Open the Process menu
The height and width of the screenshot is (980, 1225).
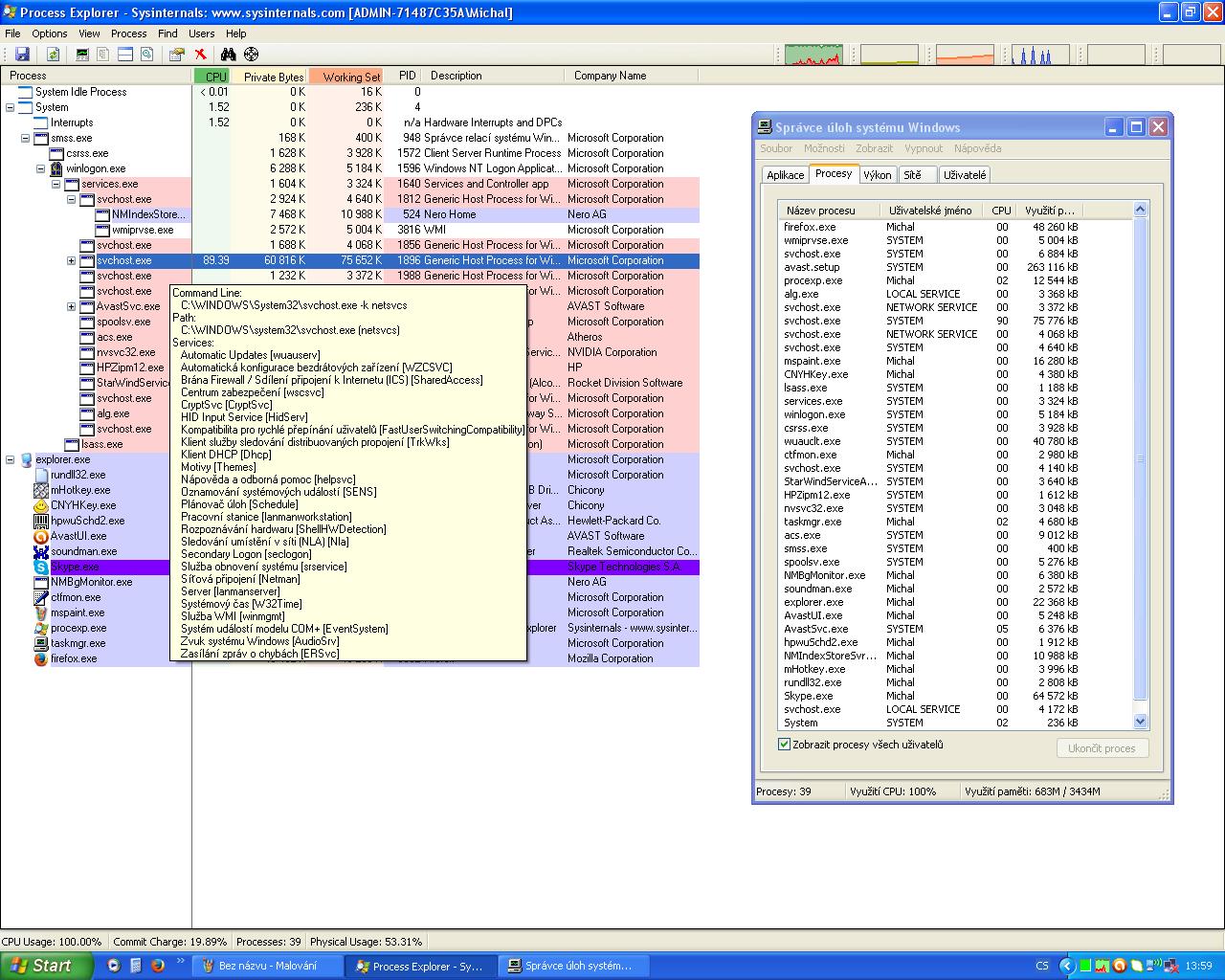[x=129, y=33]
